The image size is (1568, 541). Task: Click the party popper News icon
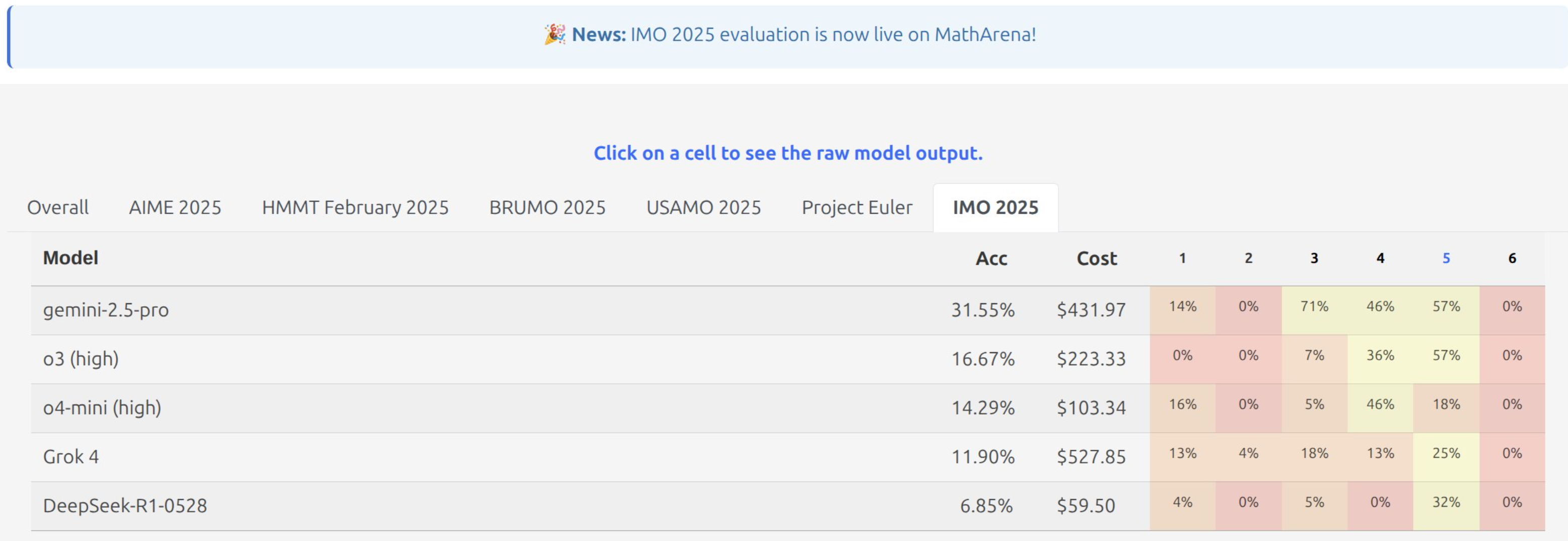pyautogui.click(x=554, y=34)
